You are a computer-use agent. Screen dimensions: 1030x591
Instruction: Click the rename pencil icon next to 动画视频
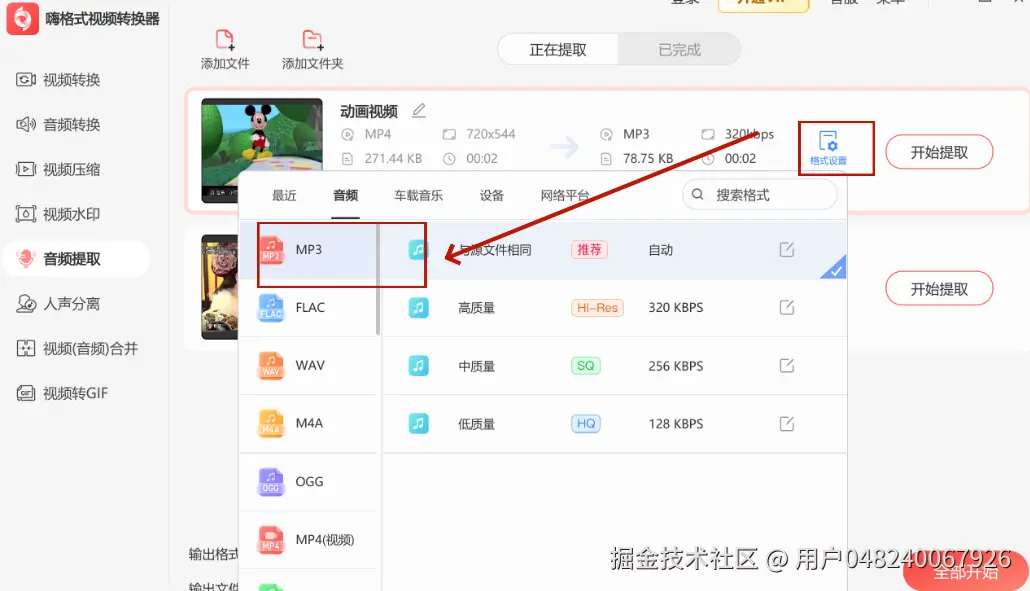point(419,110)
